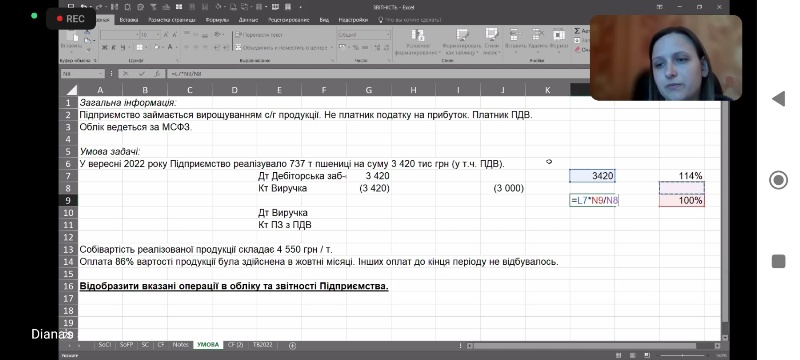This screenshot has width=800, height=360.
Task: Cancel the formula with the X icon
Action: pos(126,74)
